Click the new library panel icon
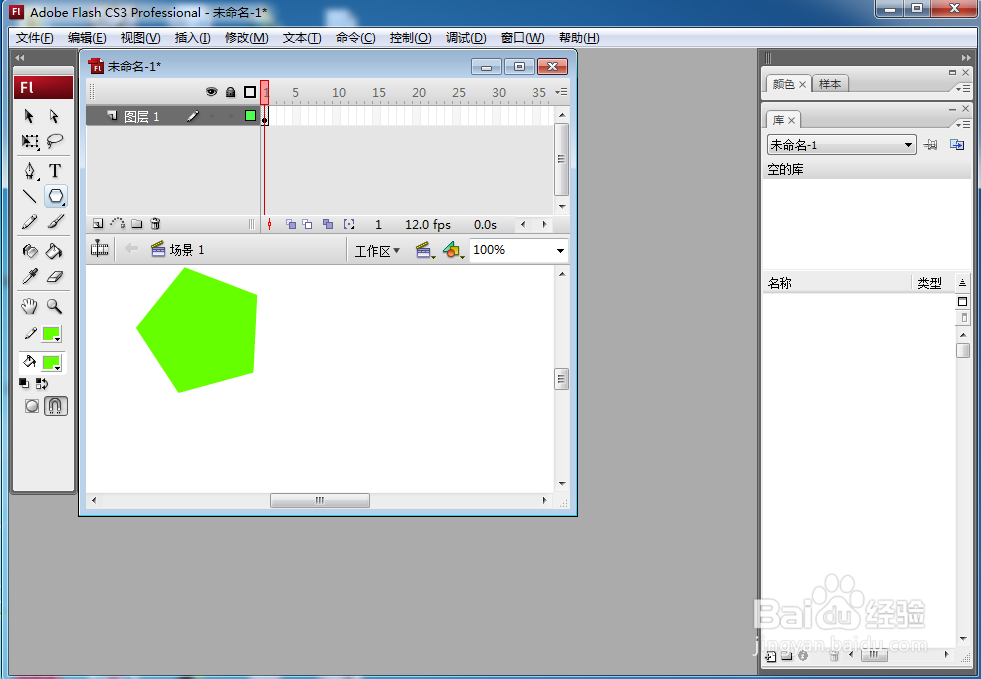Image resolution: width=981 pixels, height=679 pixels. click(957, 145)
